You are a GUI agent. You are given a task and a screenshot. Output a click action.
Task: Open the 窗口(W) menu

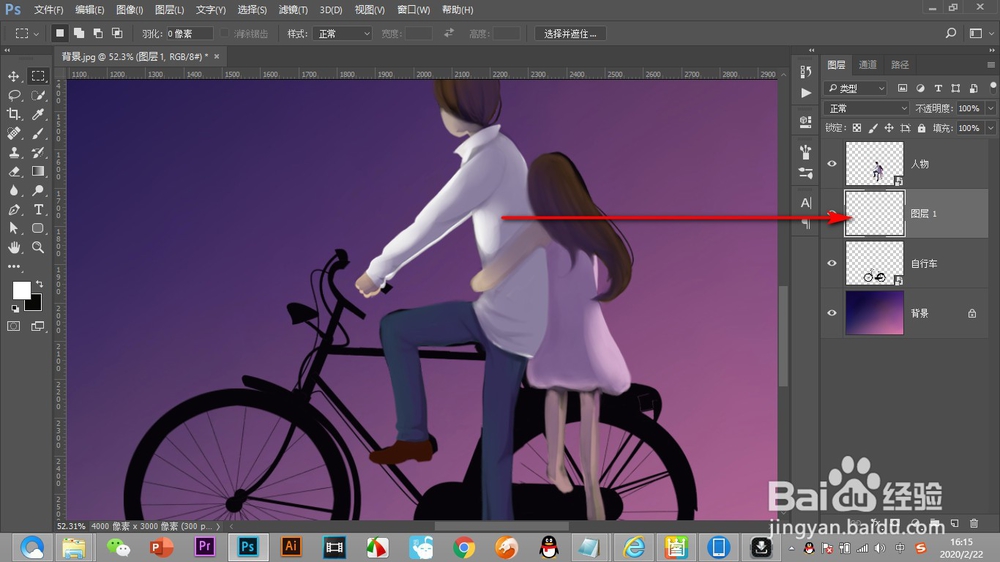(x=413, y=10)
